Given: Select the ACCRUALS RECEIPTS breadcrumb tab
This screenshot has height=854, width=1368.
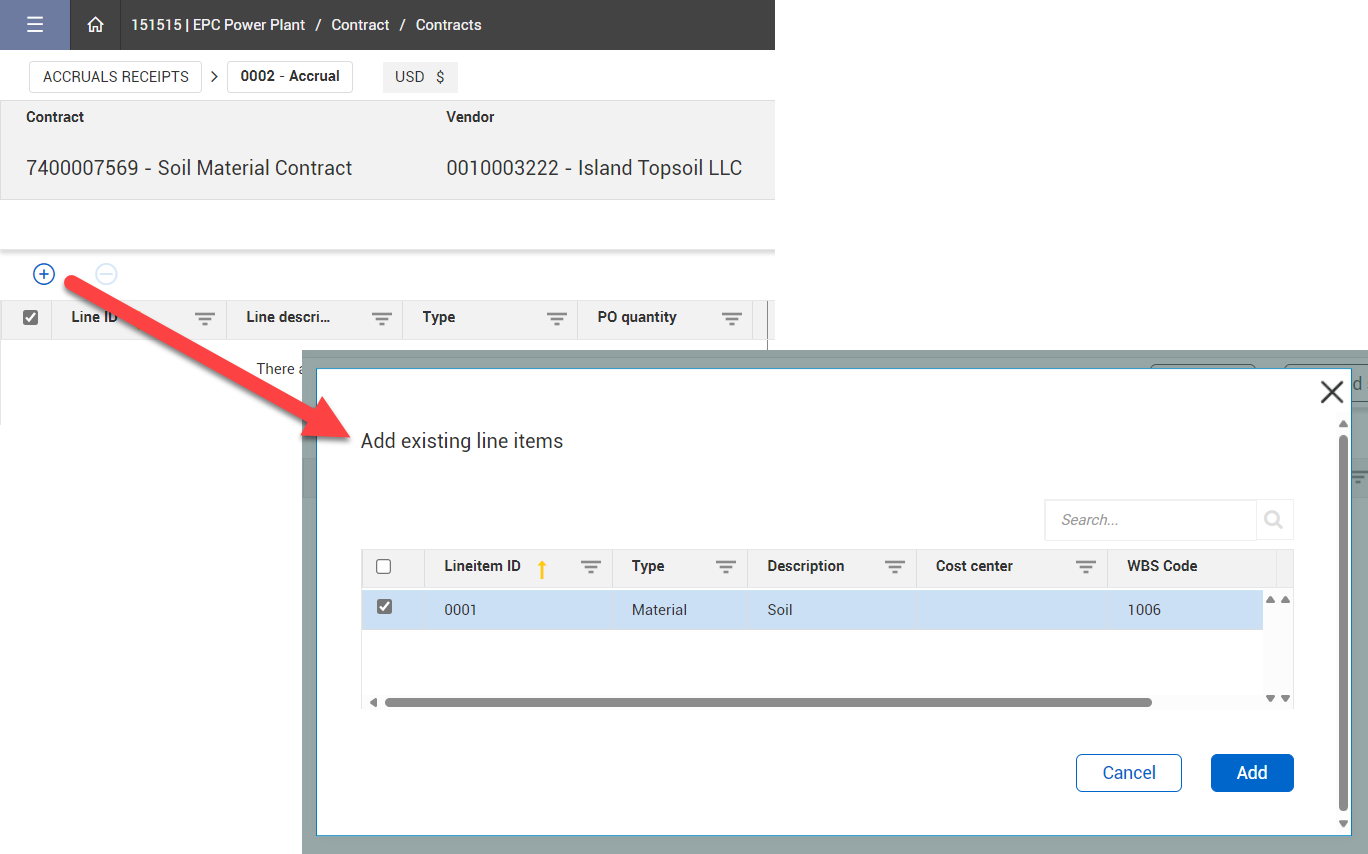Looking at the screenshot, I should 116,77.
